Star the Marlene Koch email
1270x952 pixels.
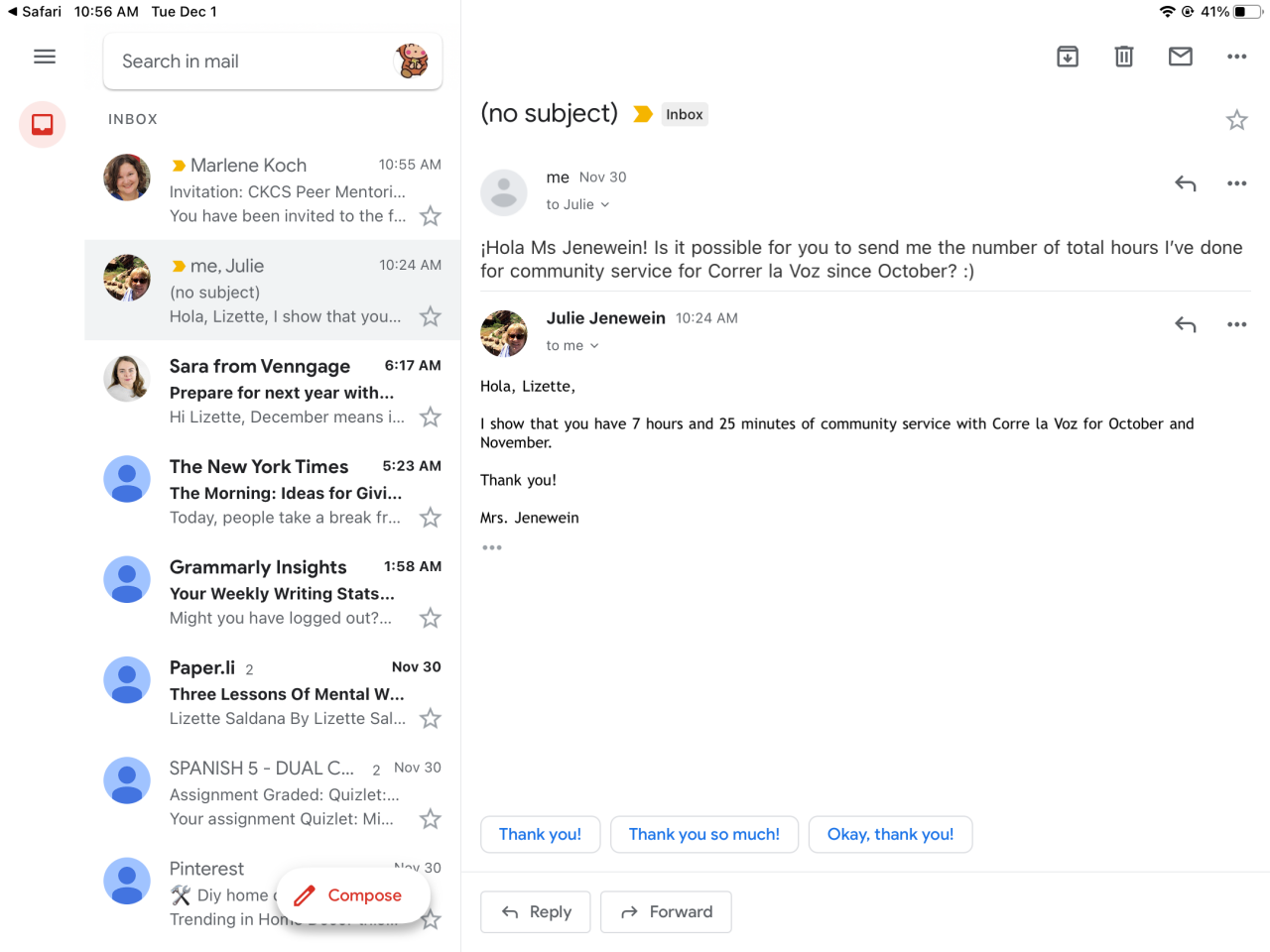[430, 216]
